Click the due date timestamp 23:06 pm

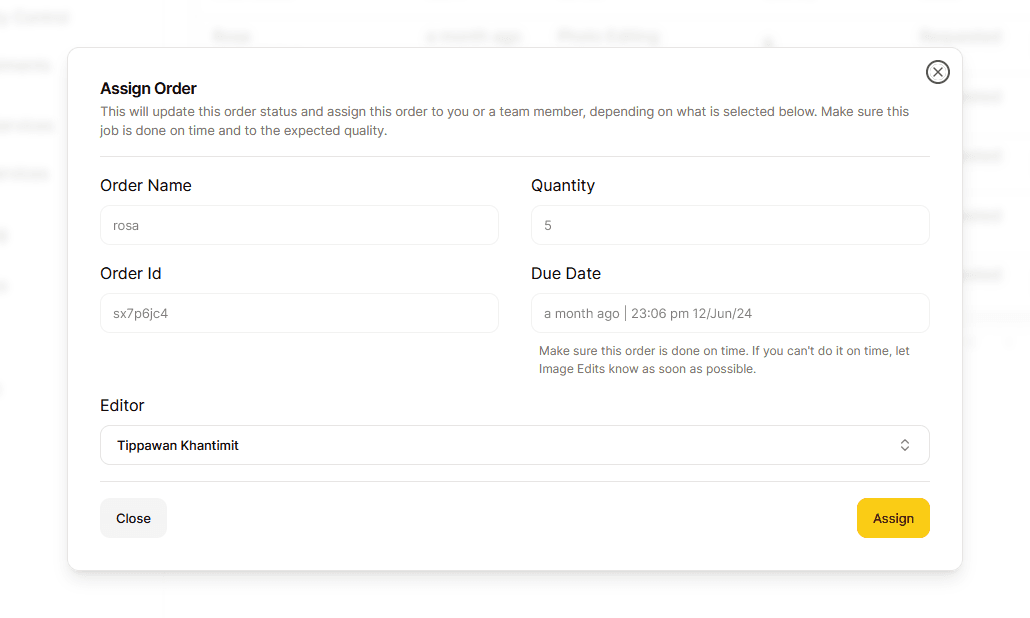coord(656,313)
